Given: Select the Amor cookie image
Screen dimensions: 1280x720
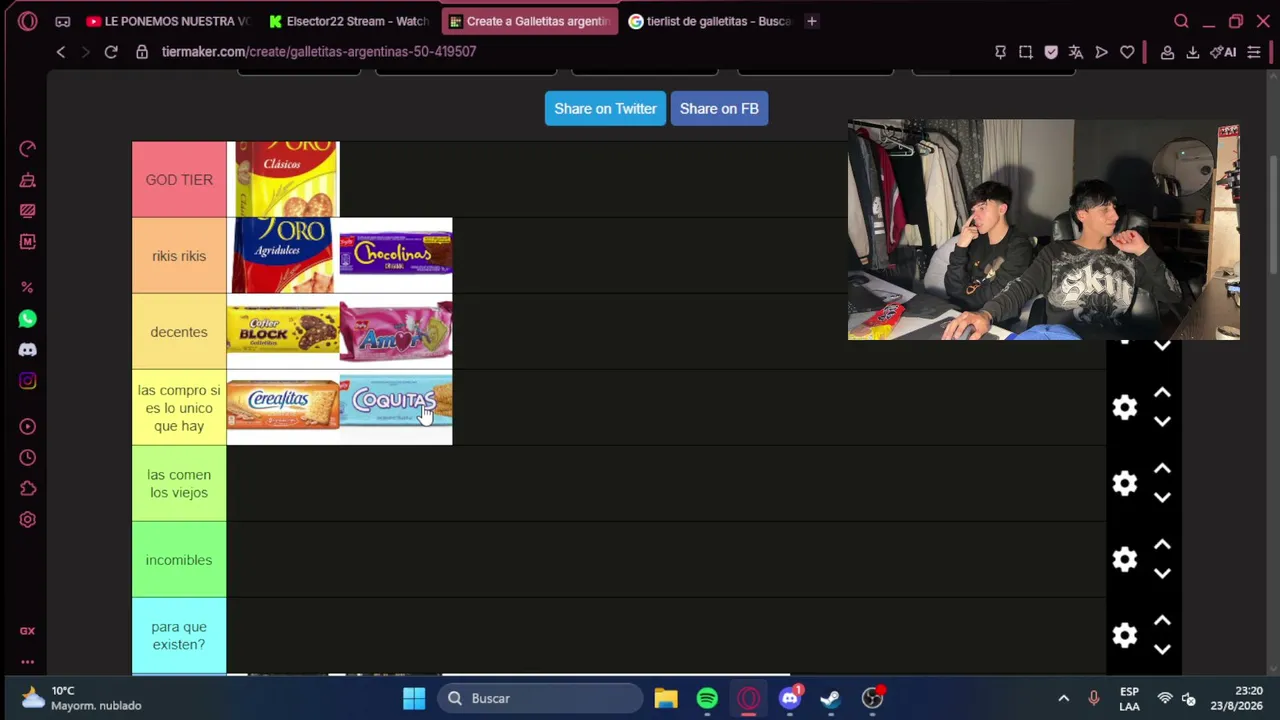Looking at the screenshot, I should pyautogui.click(x=396, y=332).
